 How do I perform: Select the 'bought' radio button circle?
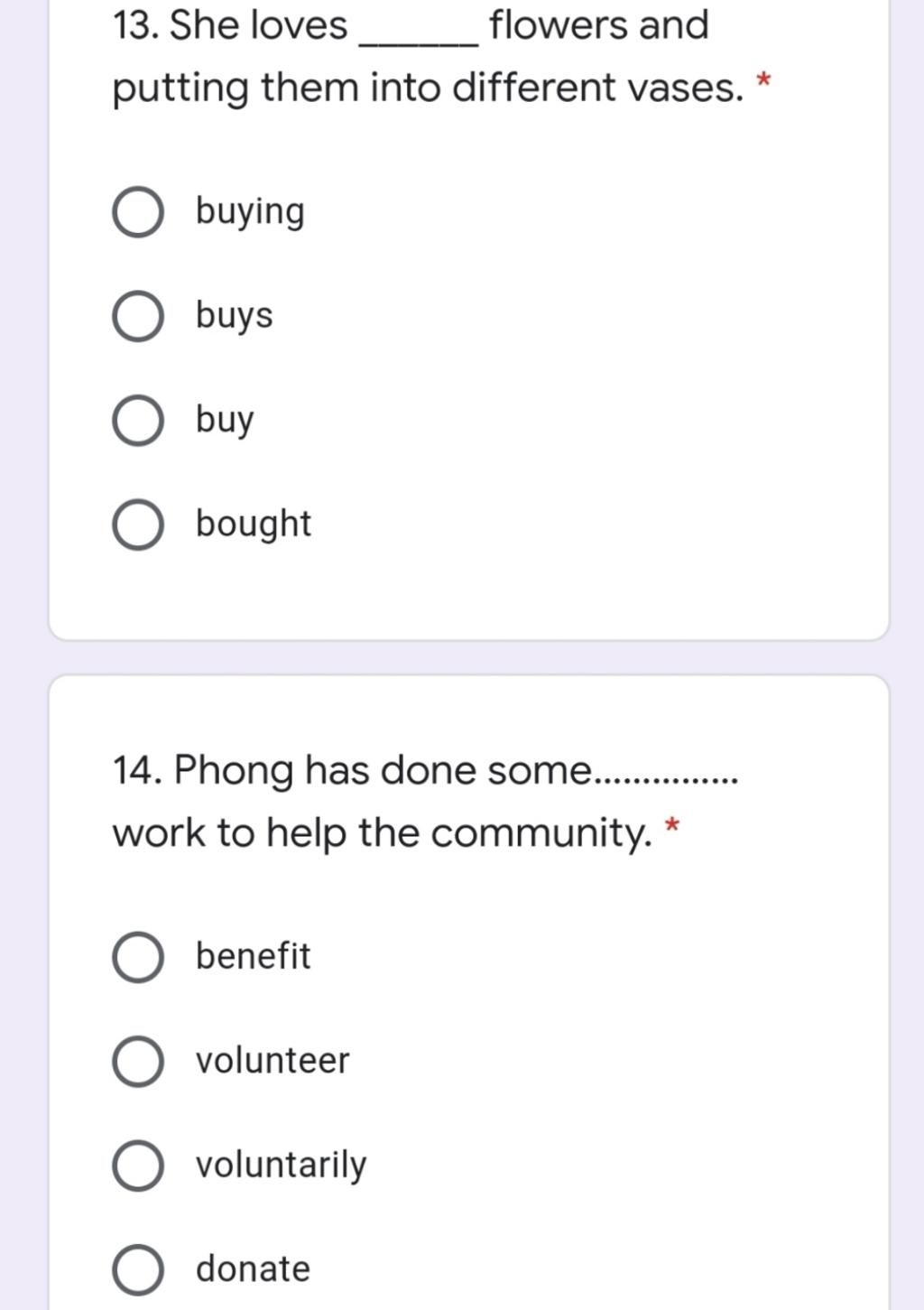pyautogui.click(x=138, y=525)
